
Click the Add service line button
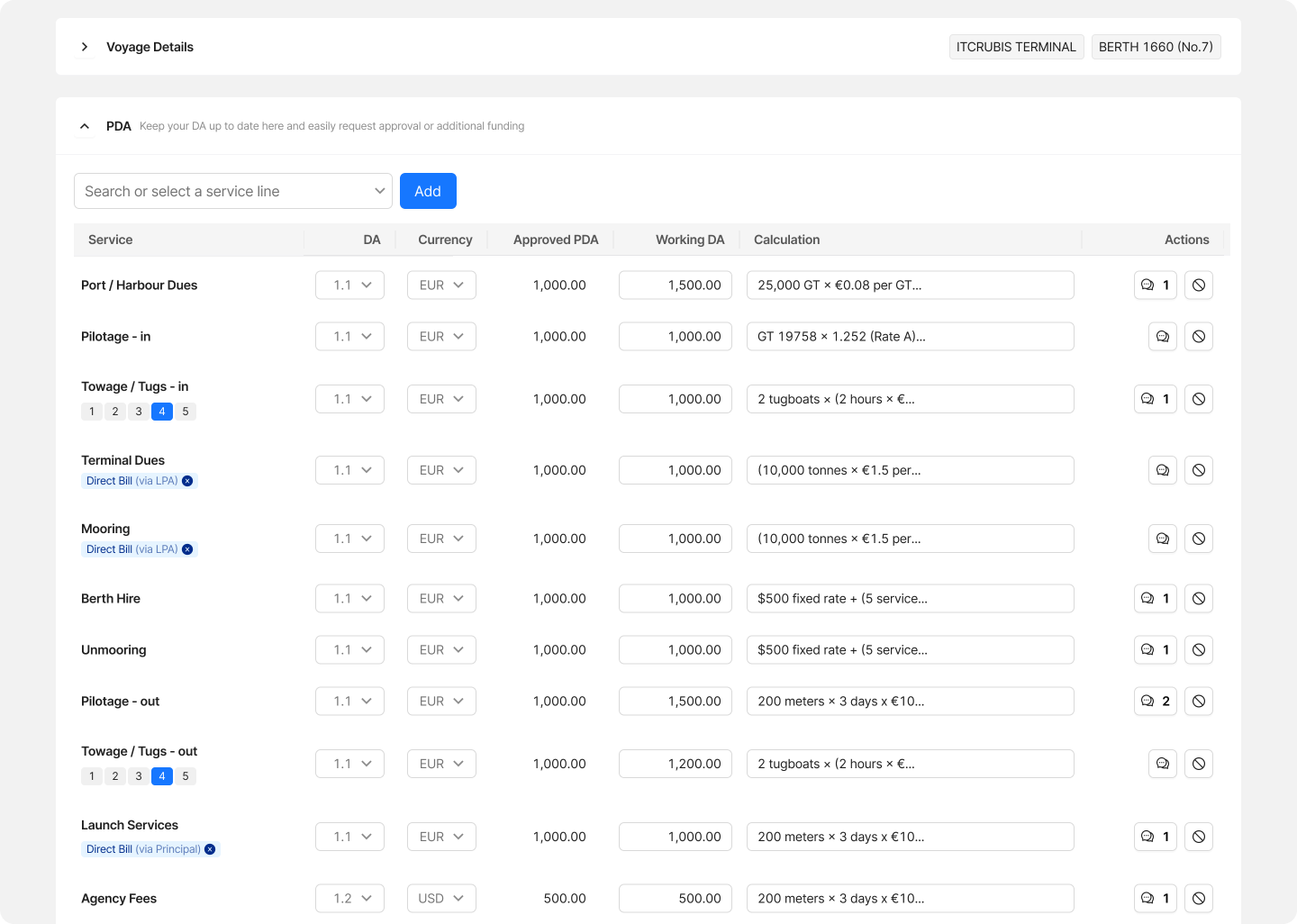click(428, 191)
